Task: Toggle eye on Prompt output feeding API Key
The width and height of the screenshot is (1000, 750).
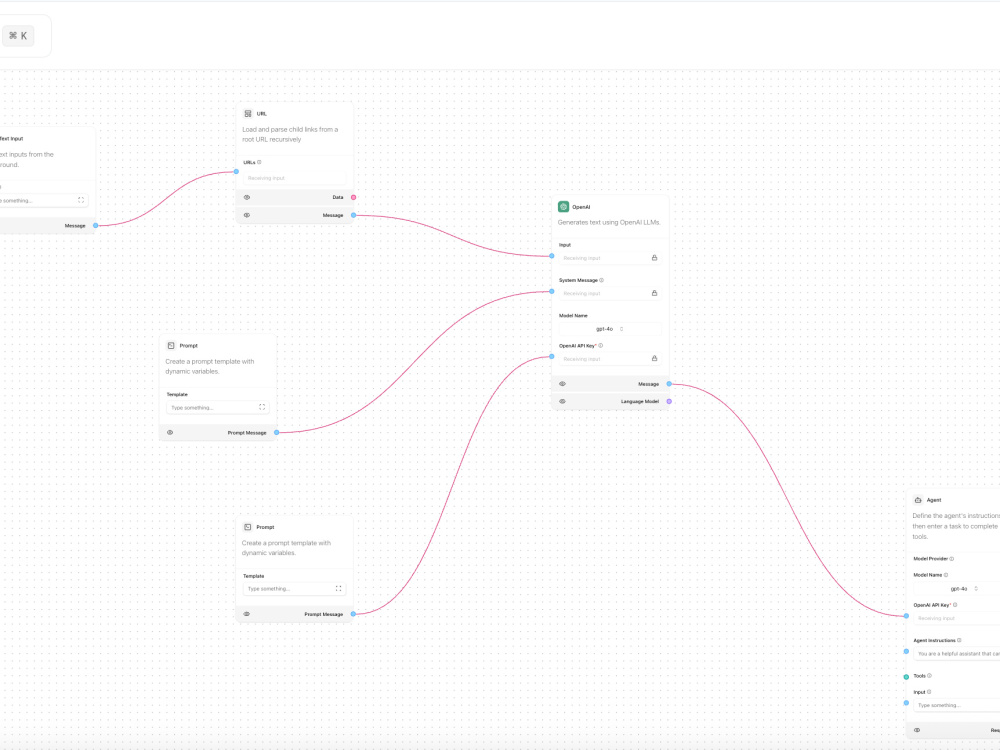Action: click(247, 614)
